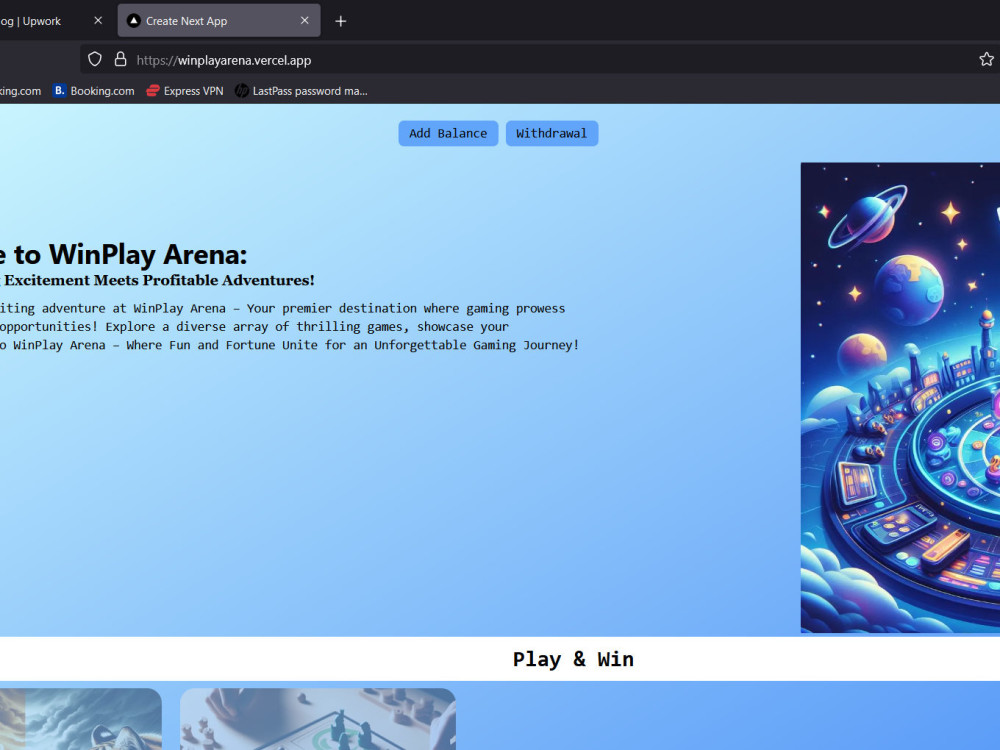Open a new browser tab
1000x750 pixels.
341,21
